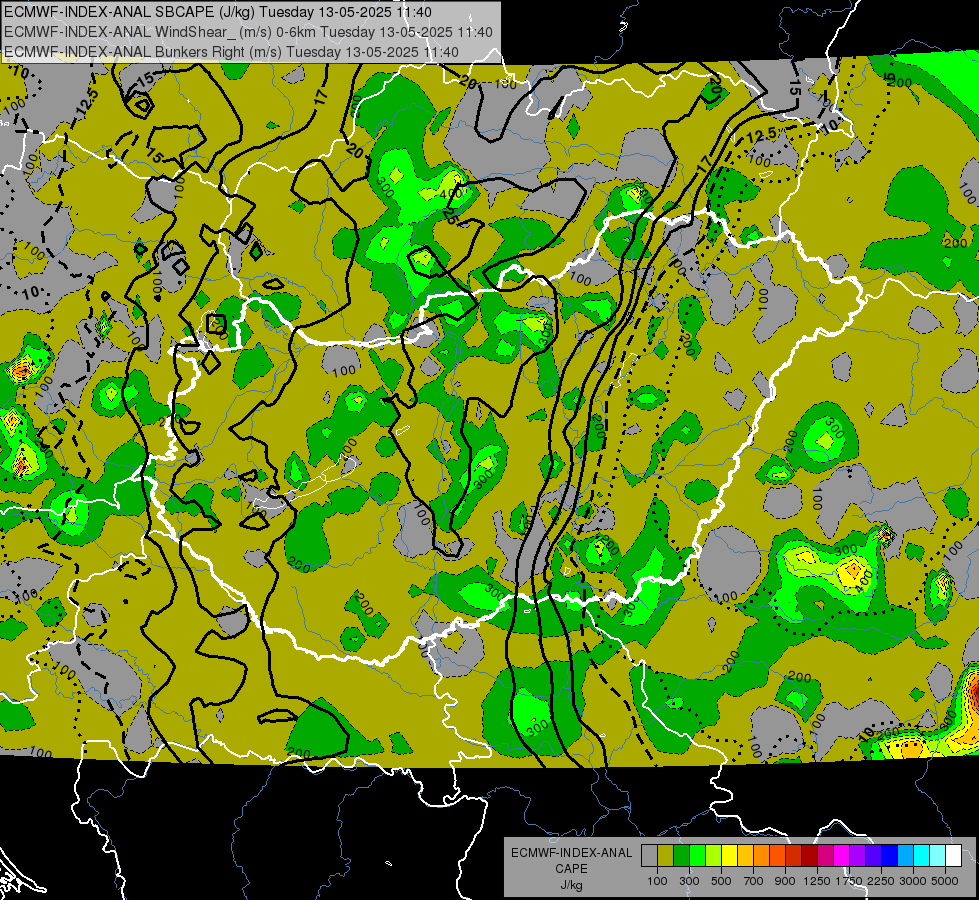This screenshot has height=900, width=979.
Task: Click the orange swatch right of 700
Action: point(761,856)
